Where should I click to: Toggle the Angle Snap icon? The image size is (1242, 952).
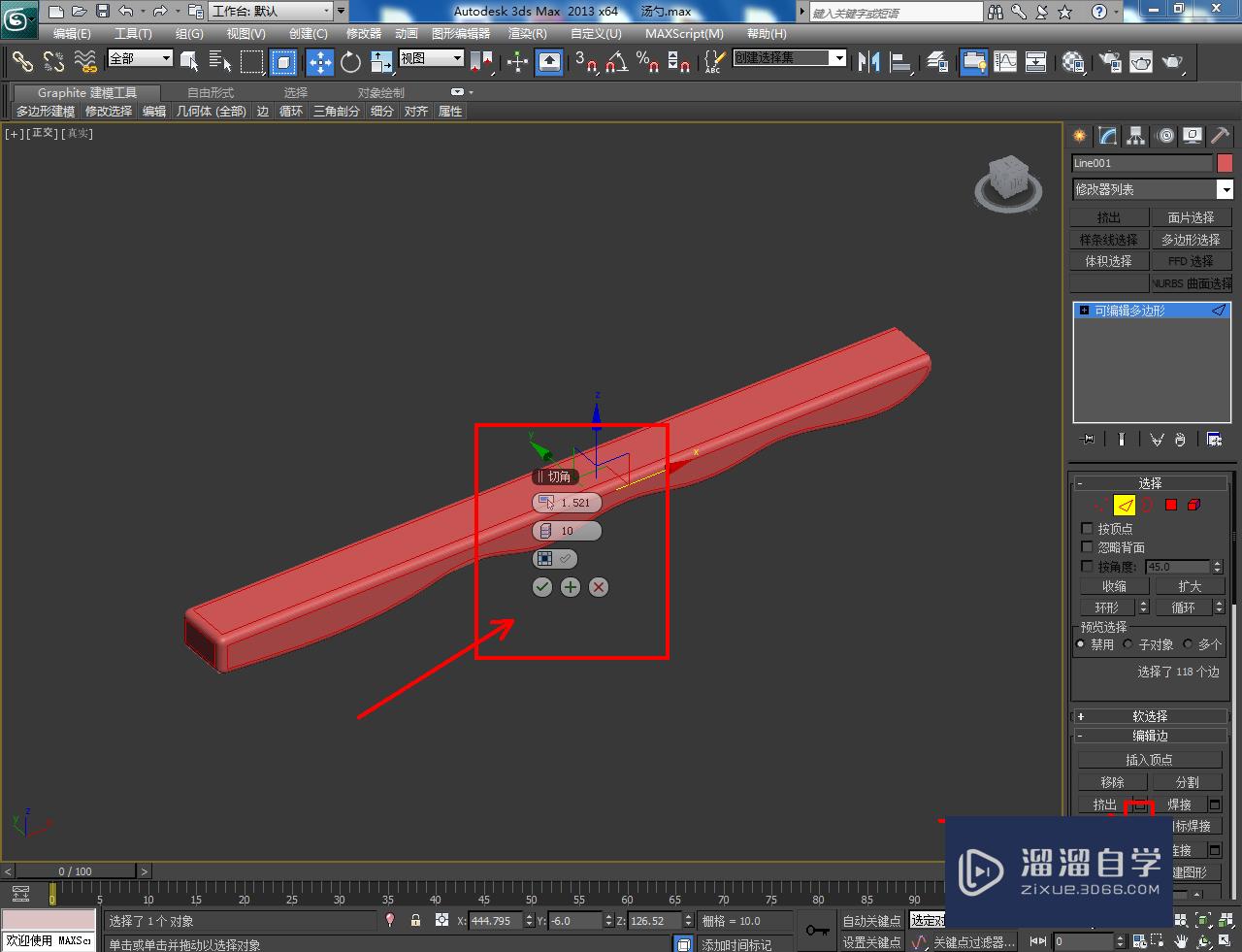coord(617,62)
